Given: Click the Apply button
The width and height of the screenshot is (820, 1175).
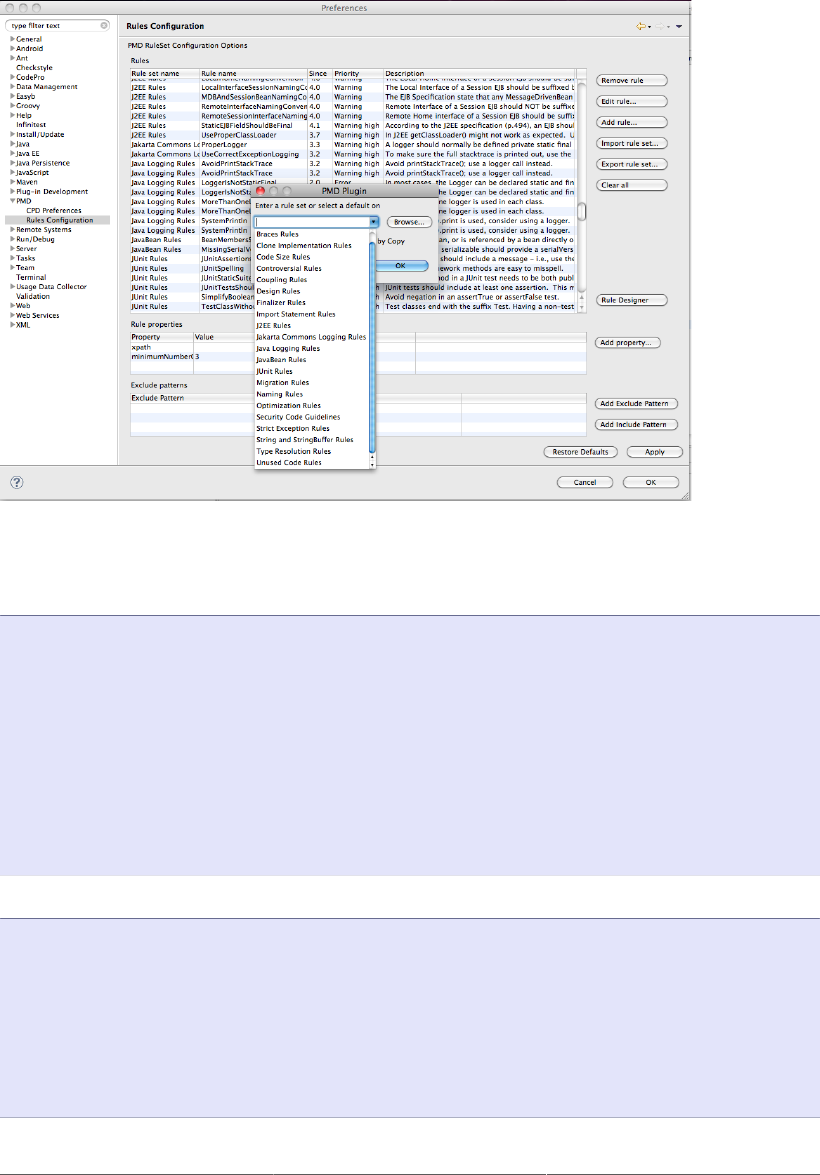Looking at the screenshot, I should point(655,452).
